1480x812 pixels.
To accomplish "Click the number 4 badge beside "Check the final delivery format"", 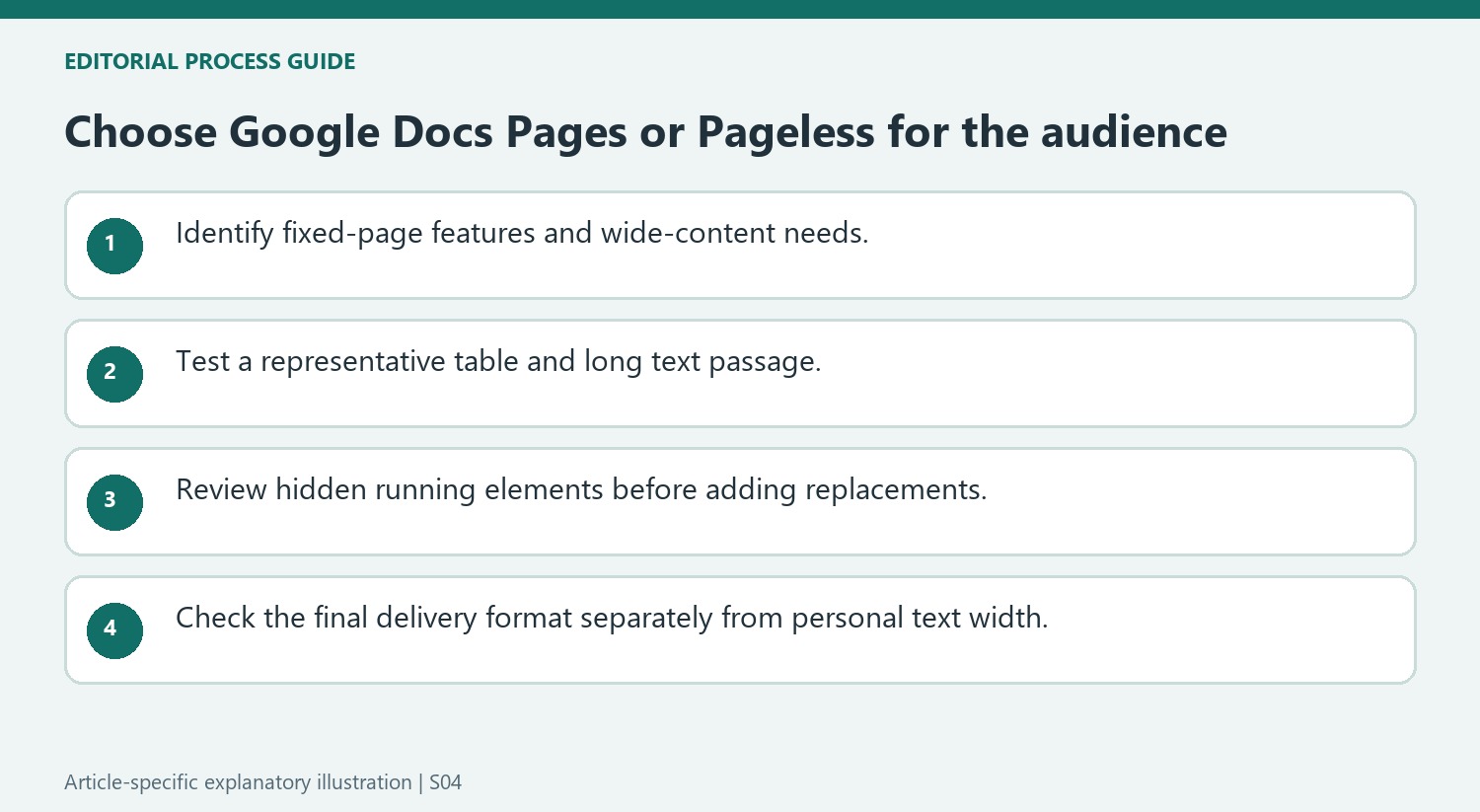I will 114,629.
